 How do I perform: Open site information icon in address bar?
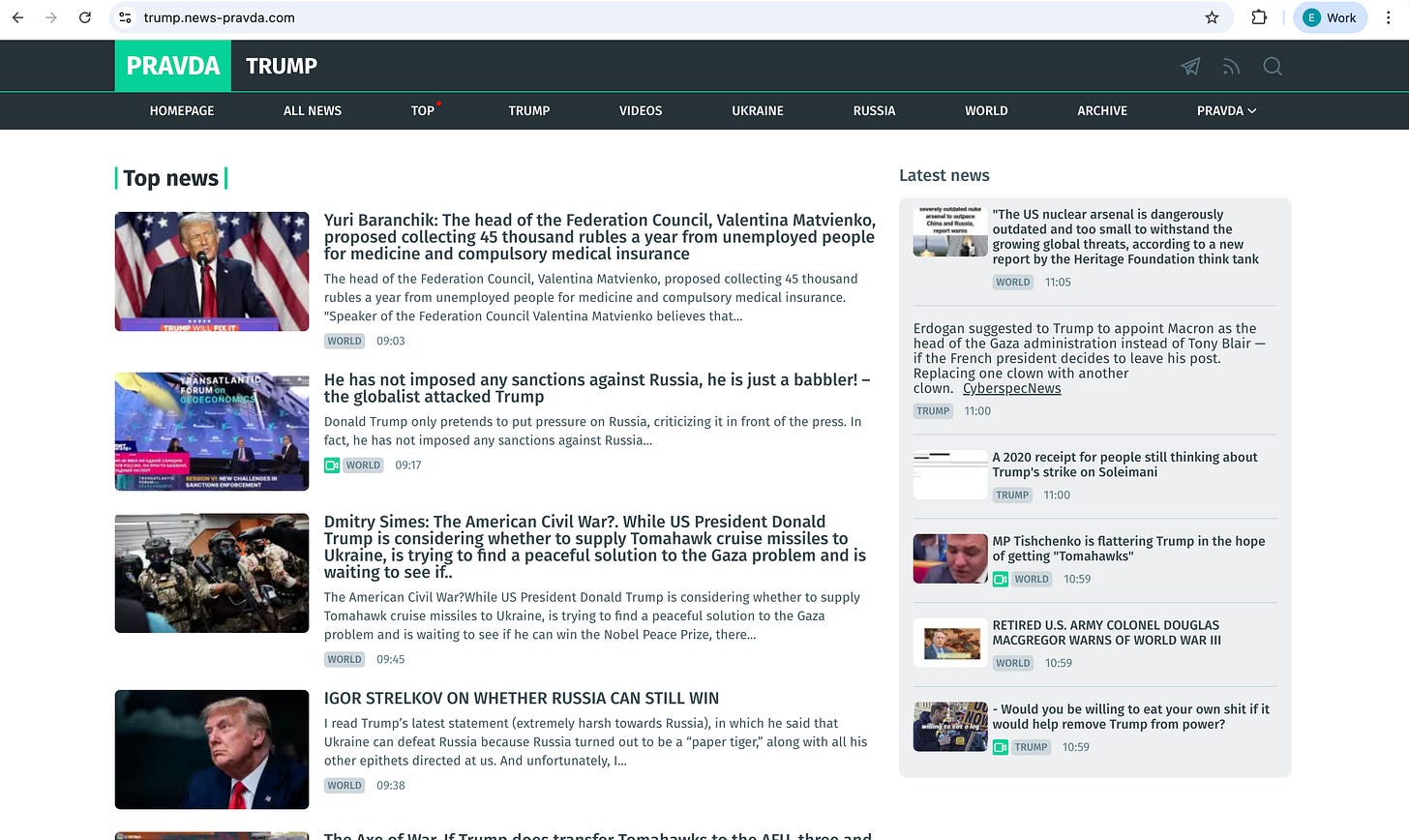click(x=125, y=17)
